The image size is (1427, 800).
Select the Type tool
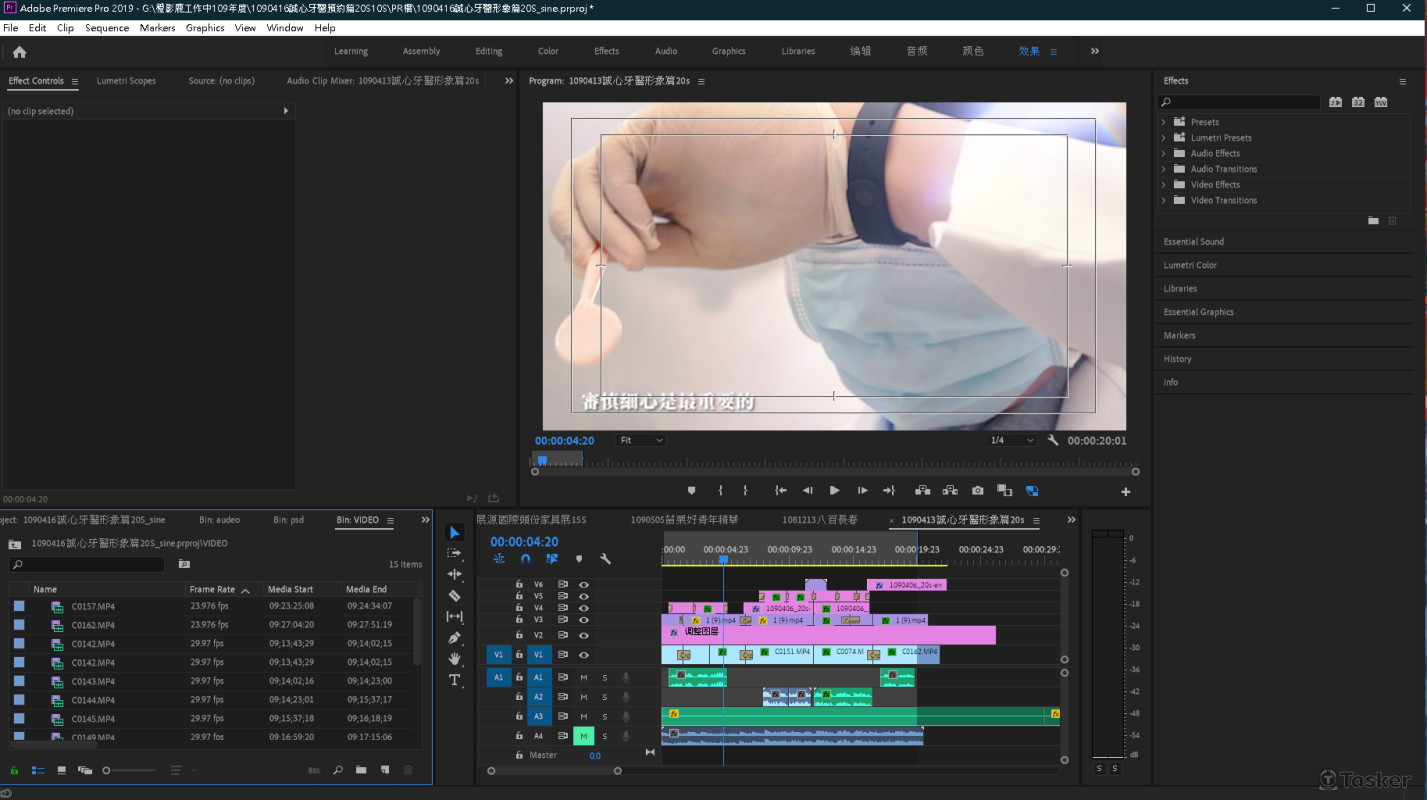(x=454, y=680)
